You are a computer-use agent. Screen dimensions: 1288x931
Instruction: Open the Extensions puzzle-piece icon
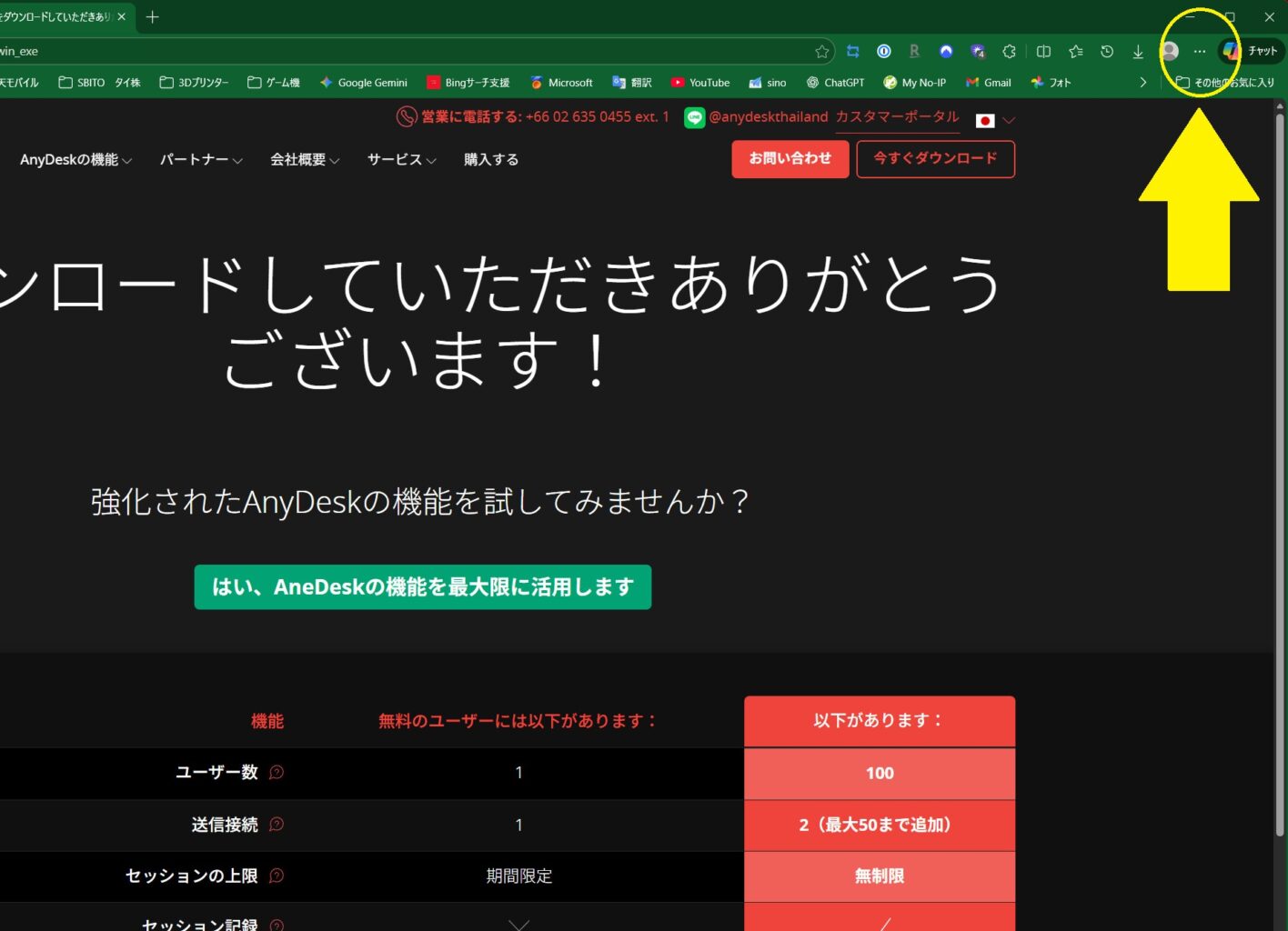[1009, 52]
